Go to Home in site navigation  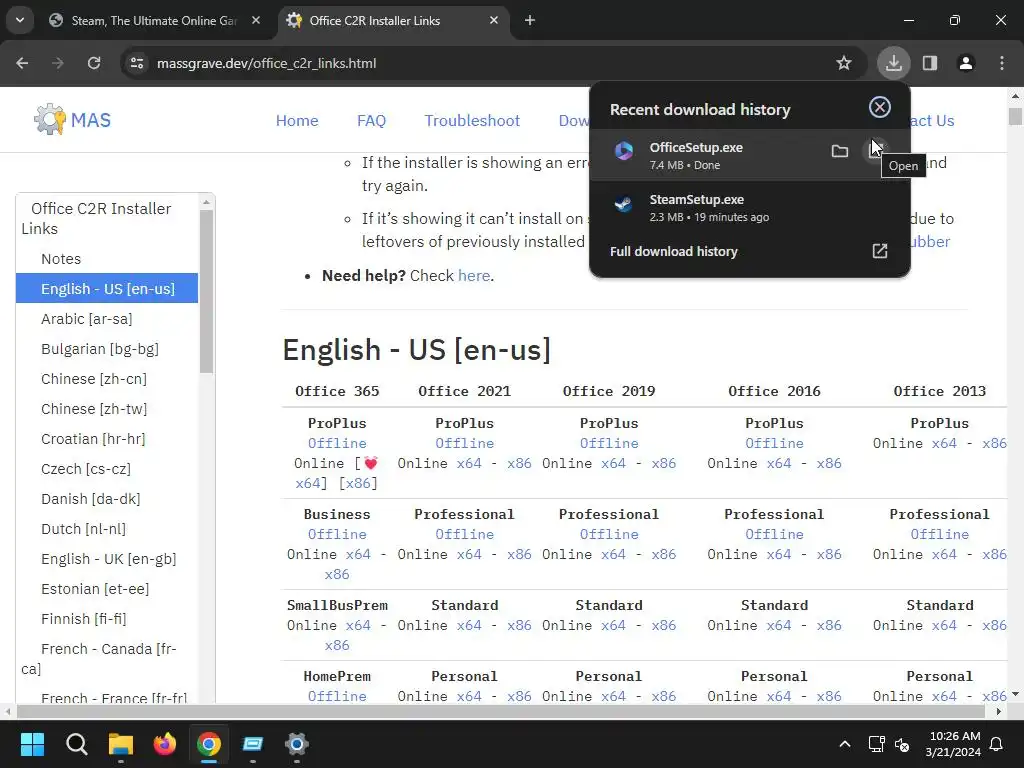tap(297, 121)
